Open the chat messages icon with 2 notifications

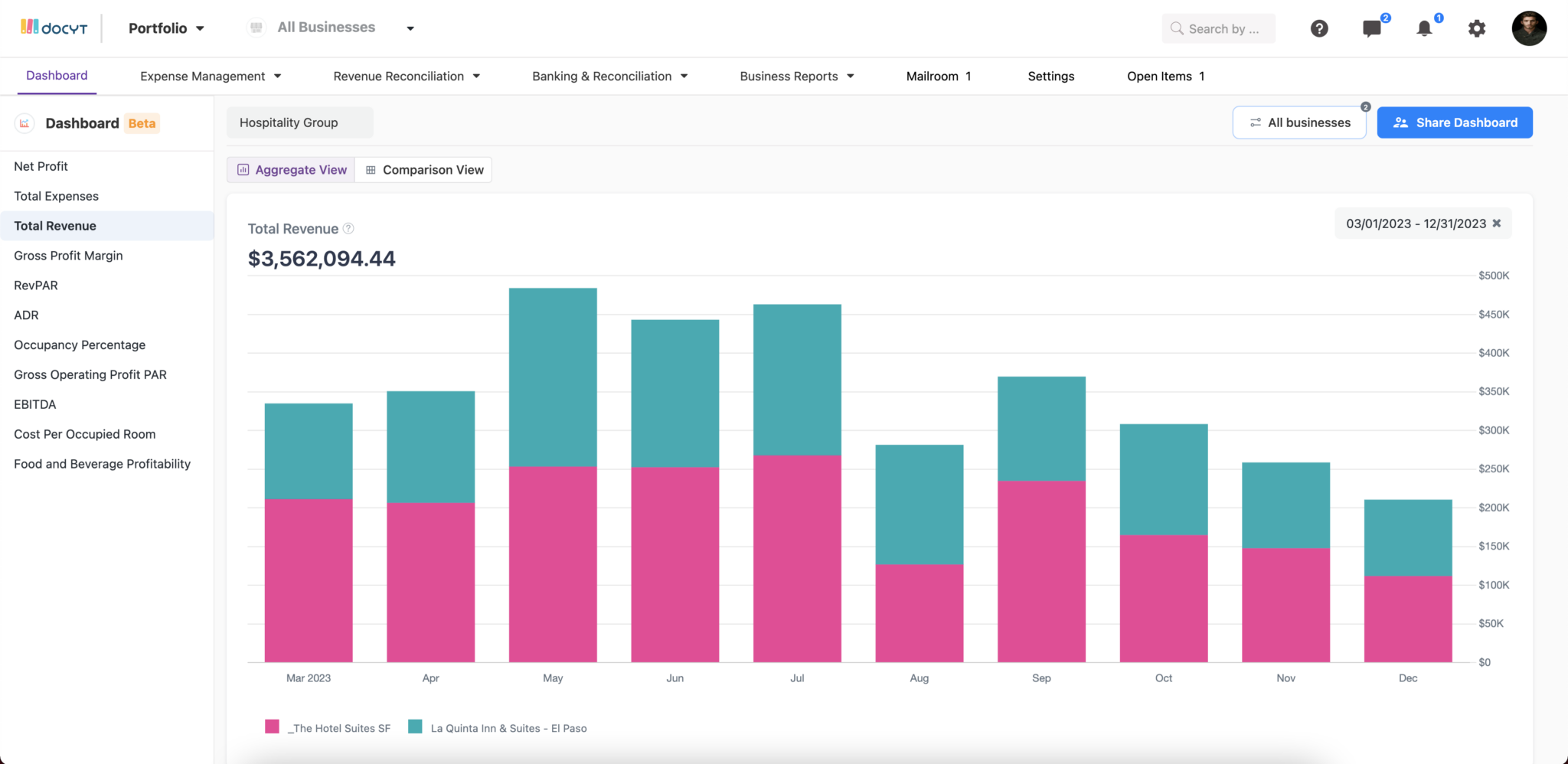pyautogui.click(x=1371, y=28)
